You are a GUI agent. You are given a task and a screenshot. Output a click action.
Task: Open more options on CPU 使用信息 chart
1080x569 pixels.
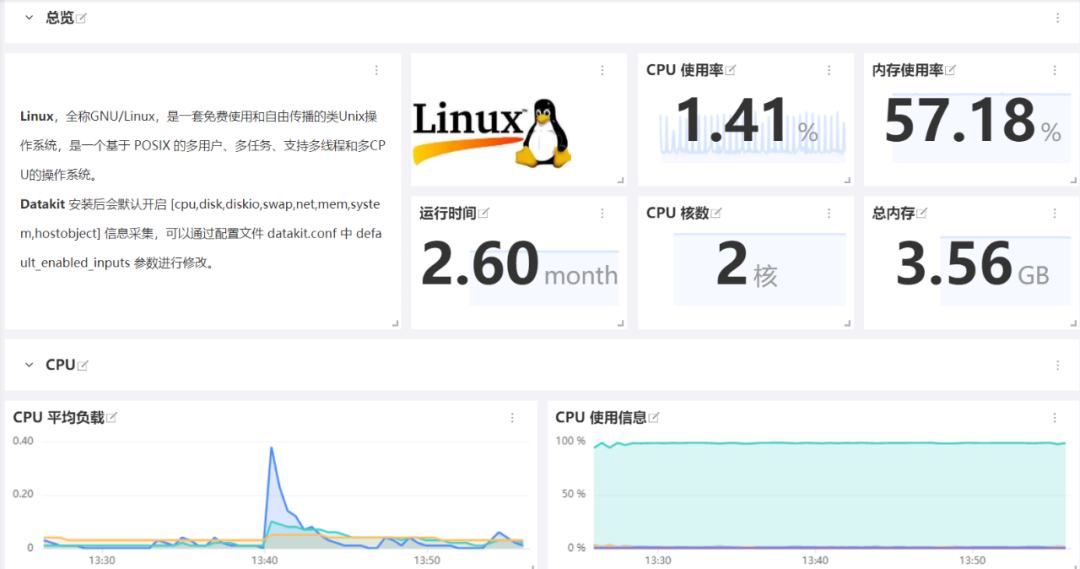click(x=1055, y=417)
